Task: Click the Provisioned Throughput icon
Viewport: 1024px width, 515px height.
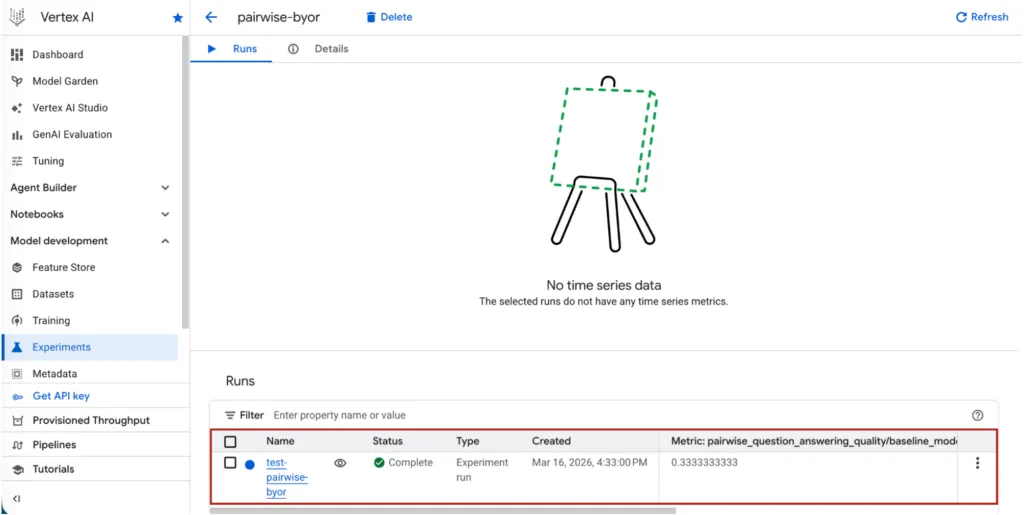Action: (x=18, y=420)
